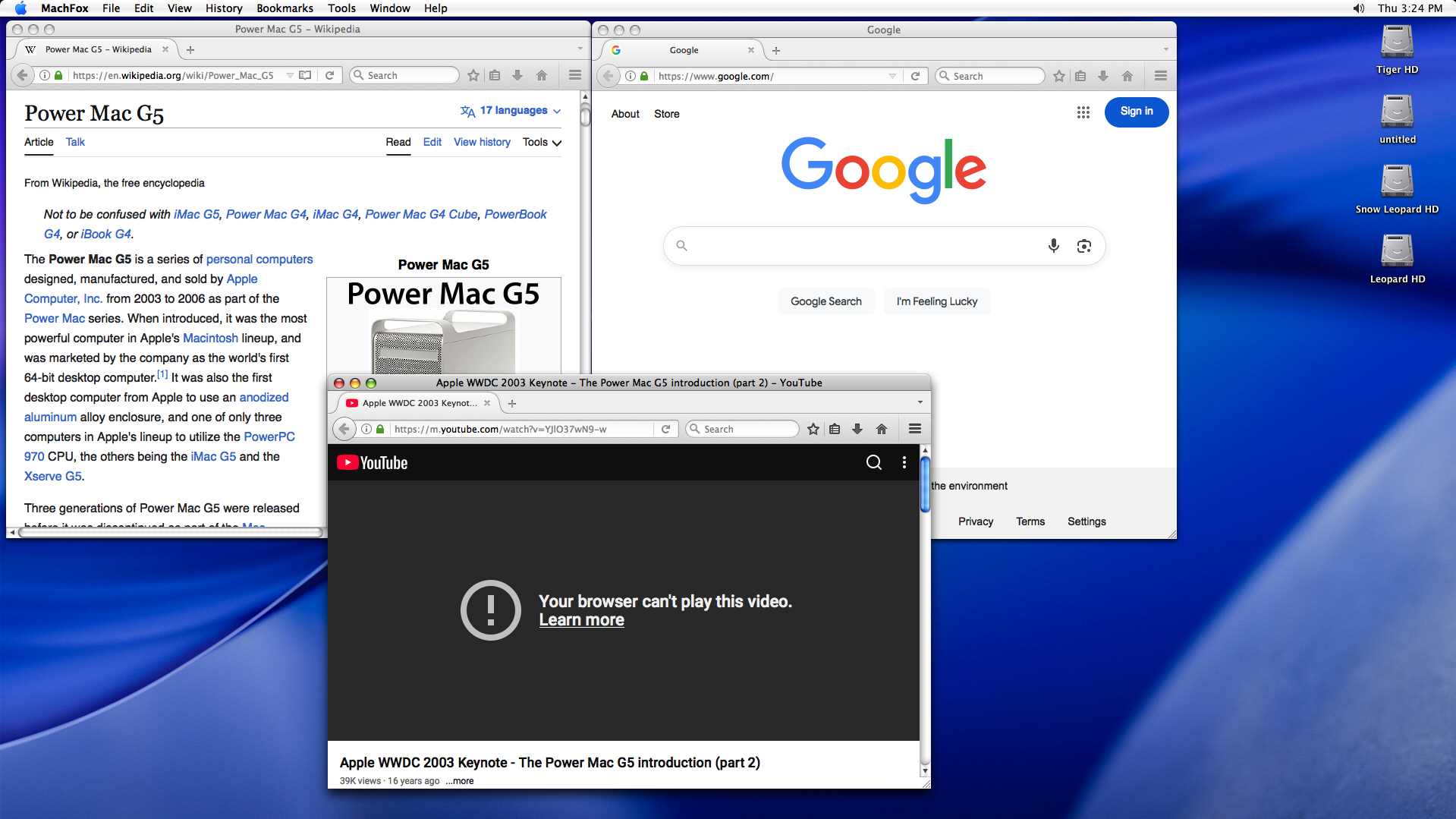Show URL history dropdown in the Wikipedia address bar
This screenshot has width=1456, height=819.
pos(290,75)
